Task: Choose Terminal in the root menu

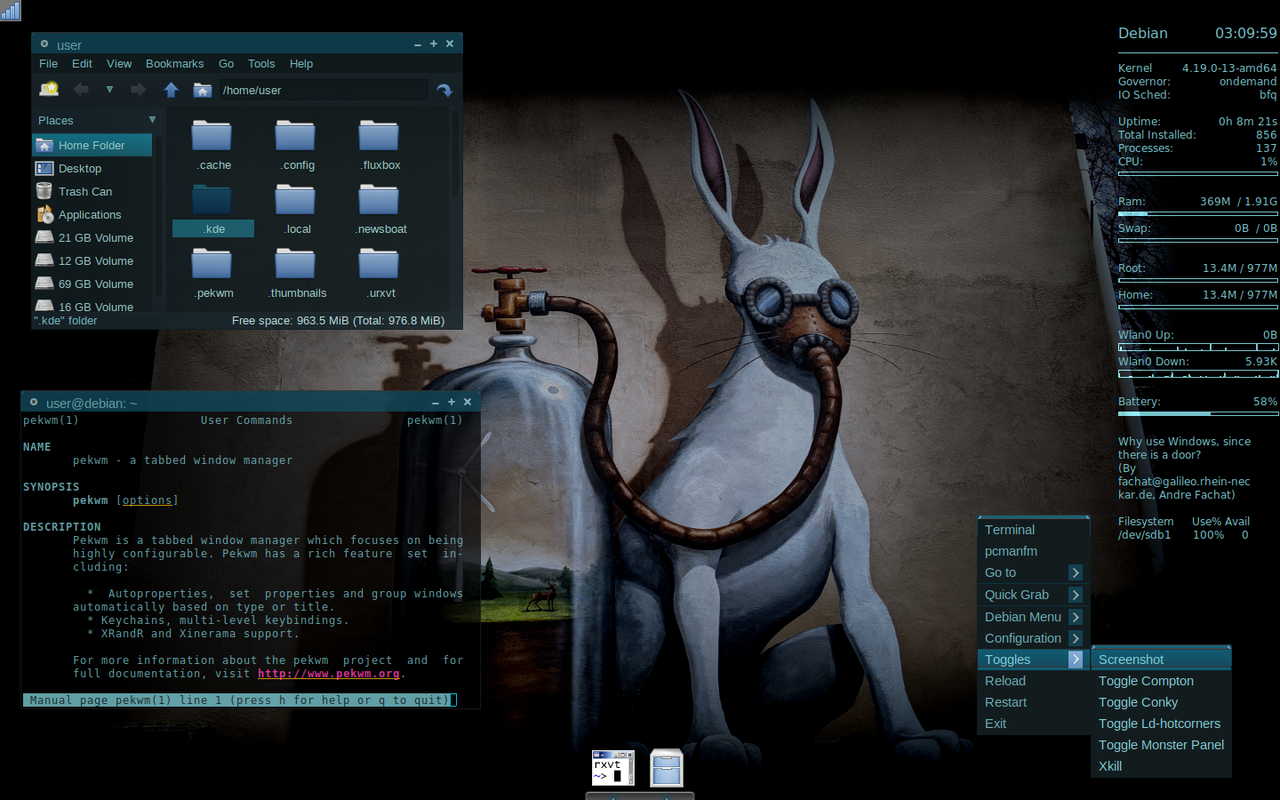Action: [x=1033, y=530]
